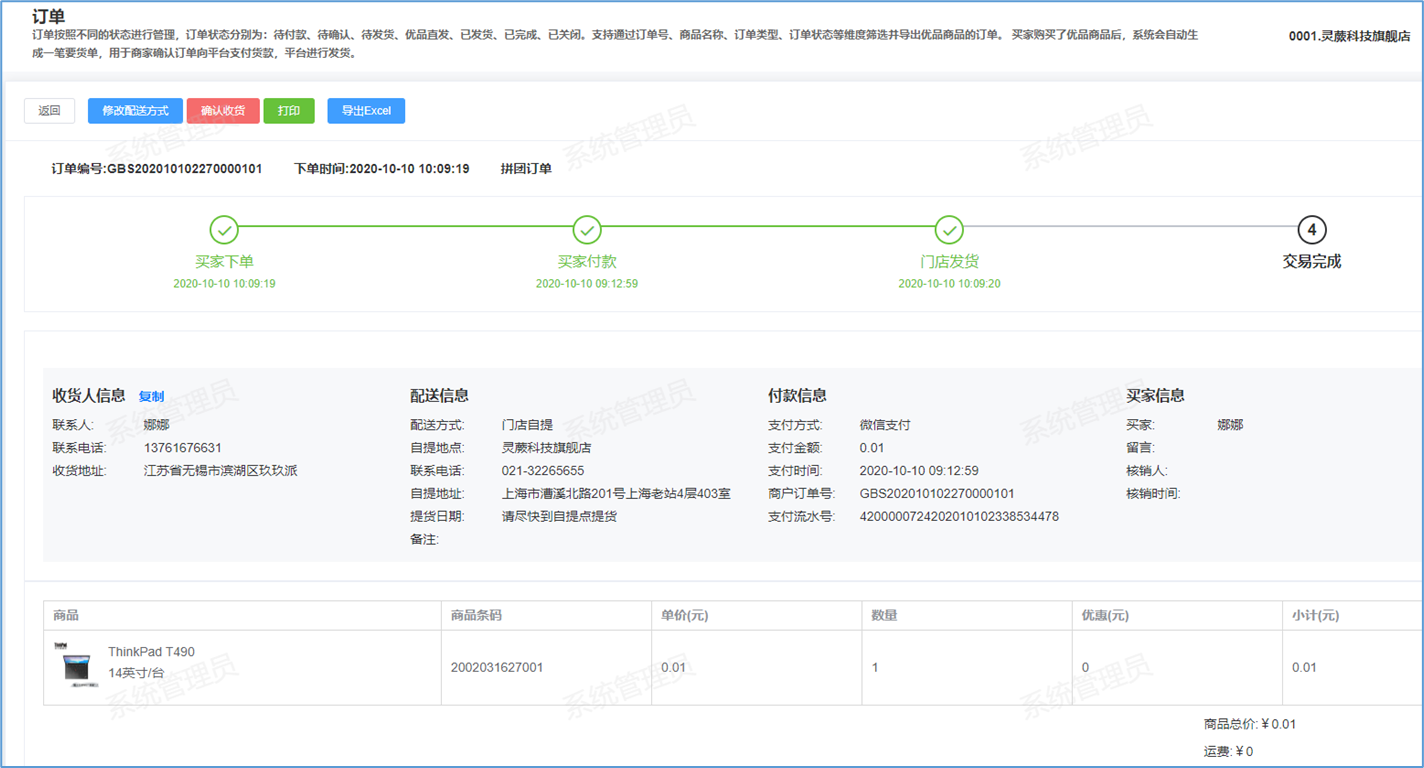The image size is (1424, 768).
Task: Click the 单价(元) column header
Action: click(x=684, y=615)
